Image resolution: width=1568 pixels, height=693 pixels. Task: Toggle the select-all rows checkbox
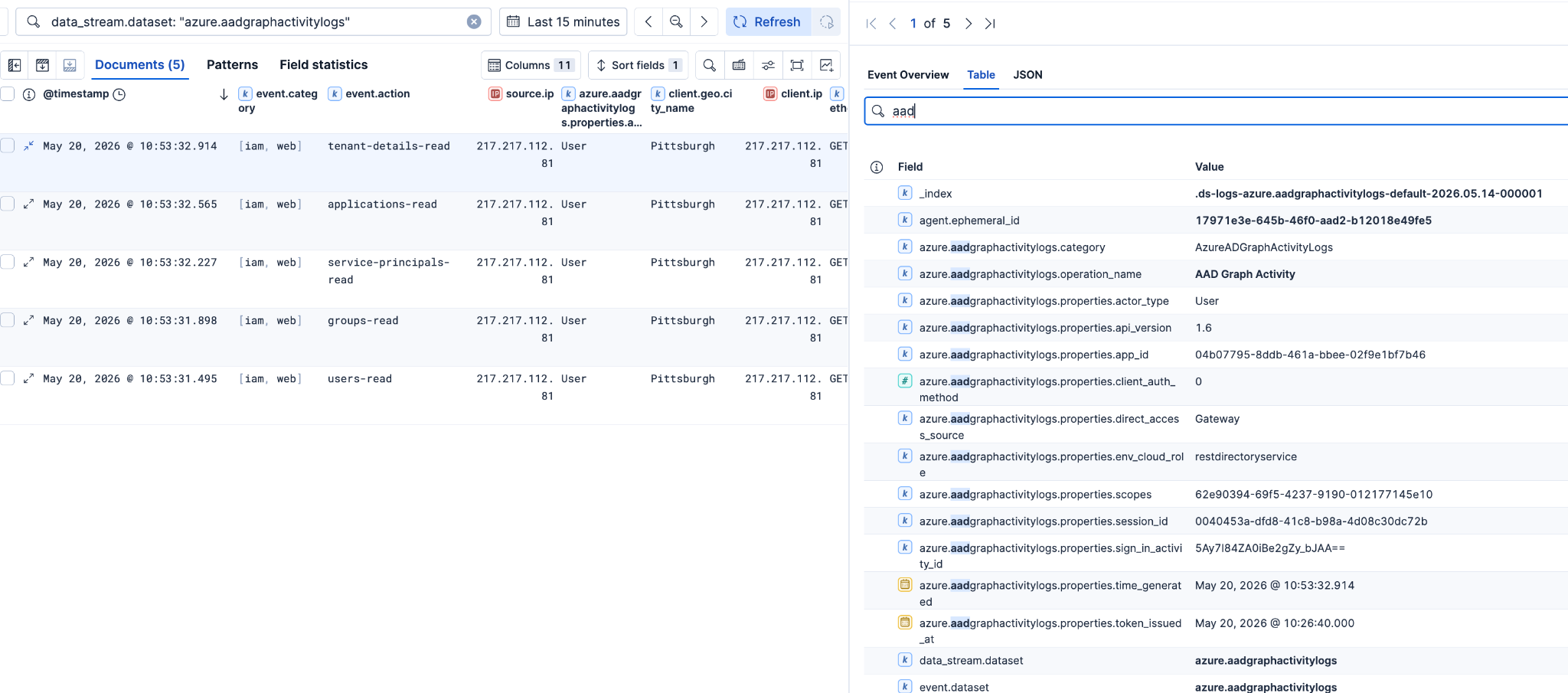[x=8, y=94]
